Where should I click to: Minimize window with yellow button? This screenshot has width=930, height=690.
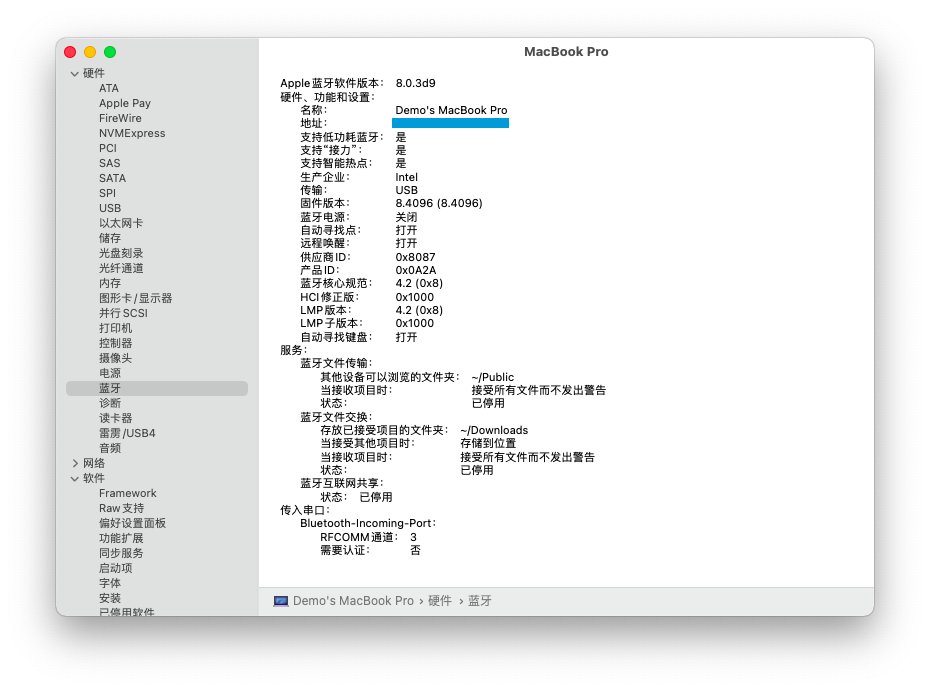tap(90, 52)
